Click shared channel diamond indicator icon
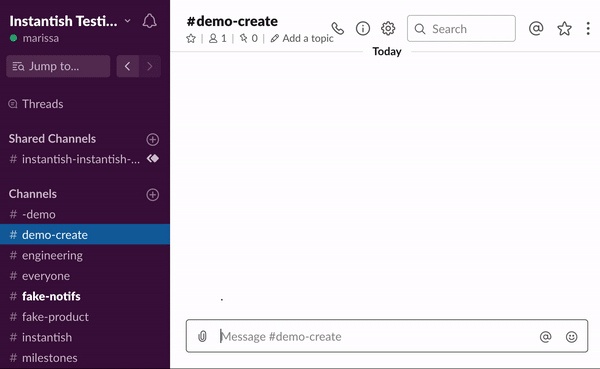 click(153, 158)
